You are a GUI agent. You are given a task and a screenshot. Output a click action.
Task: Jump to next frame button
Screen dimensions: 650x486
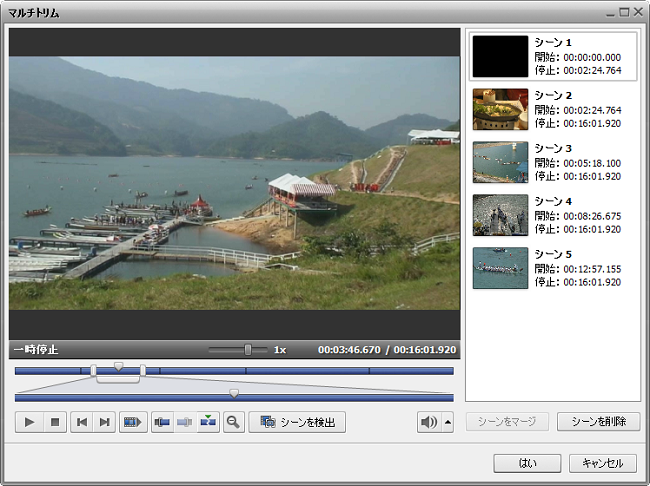[104, 422]
